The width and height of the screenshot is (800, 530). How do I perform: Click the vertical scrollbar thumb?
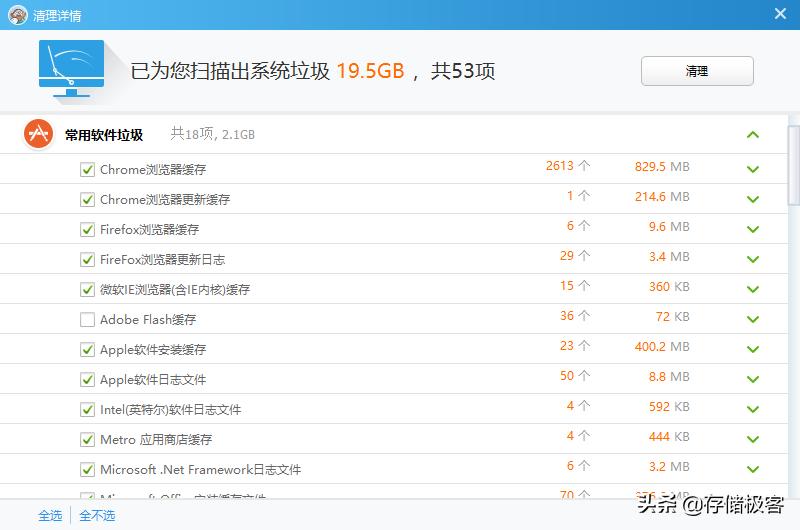pyautogui.click(x=794, y=163)
